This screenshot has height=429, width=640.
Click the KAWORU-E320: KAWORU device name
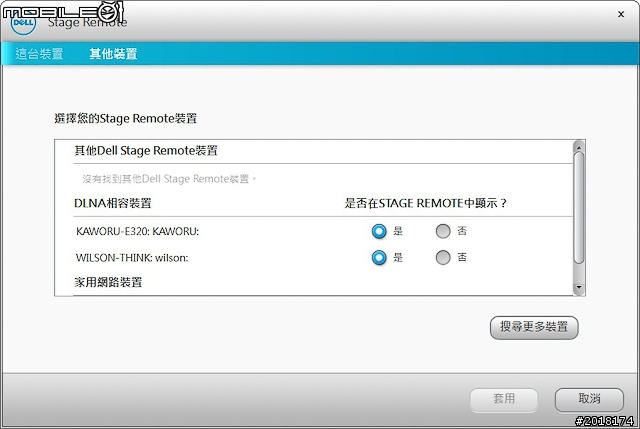click(x=137, y=231)
